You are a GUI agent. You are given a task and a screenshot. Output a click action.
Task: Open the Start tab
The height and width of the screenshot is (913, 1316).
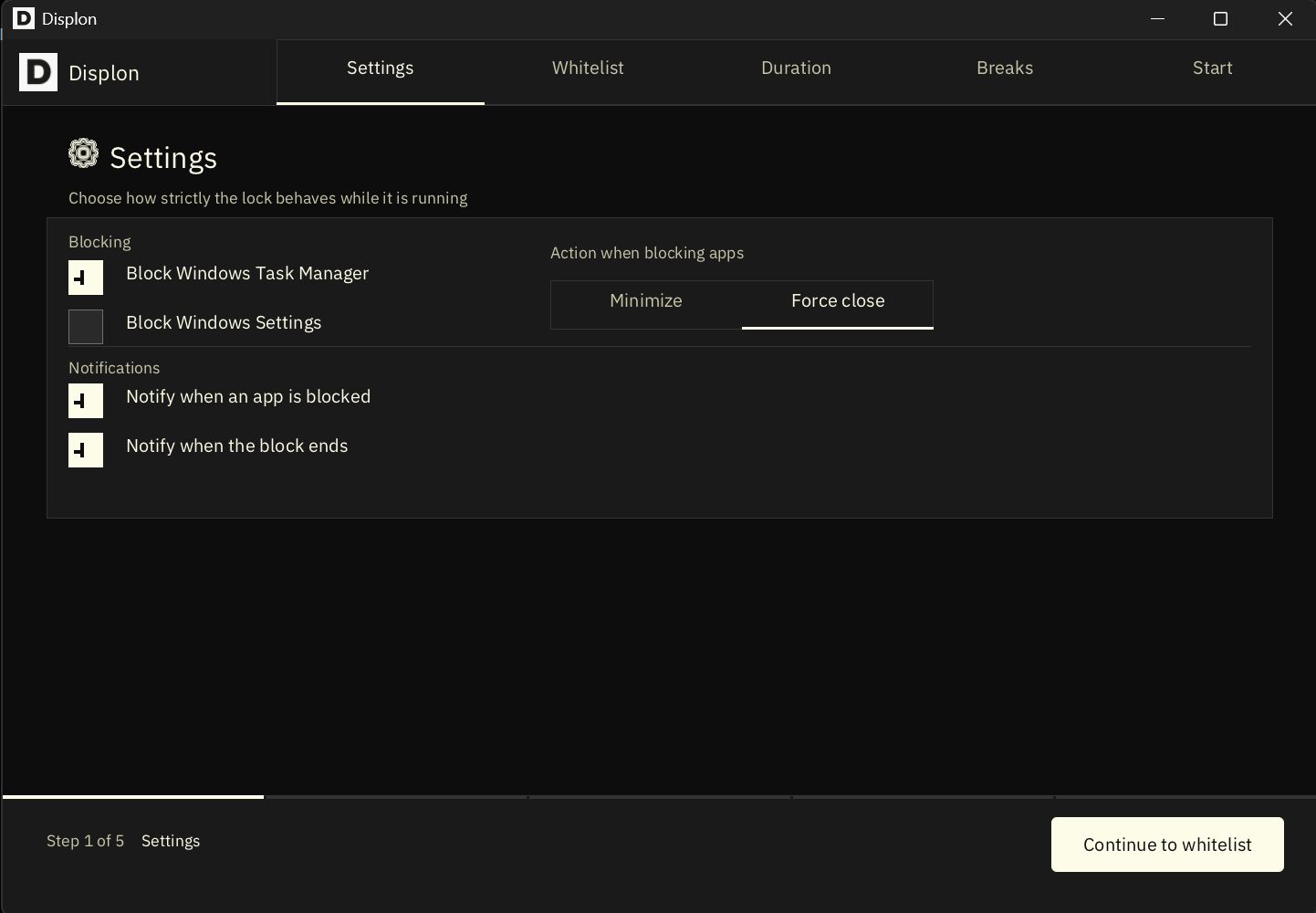(x=1212, y=71)
